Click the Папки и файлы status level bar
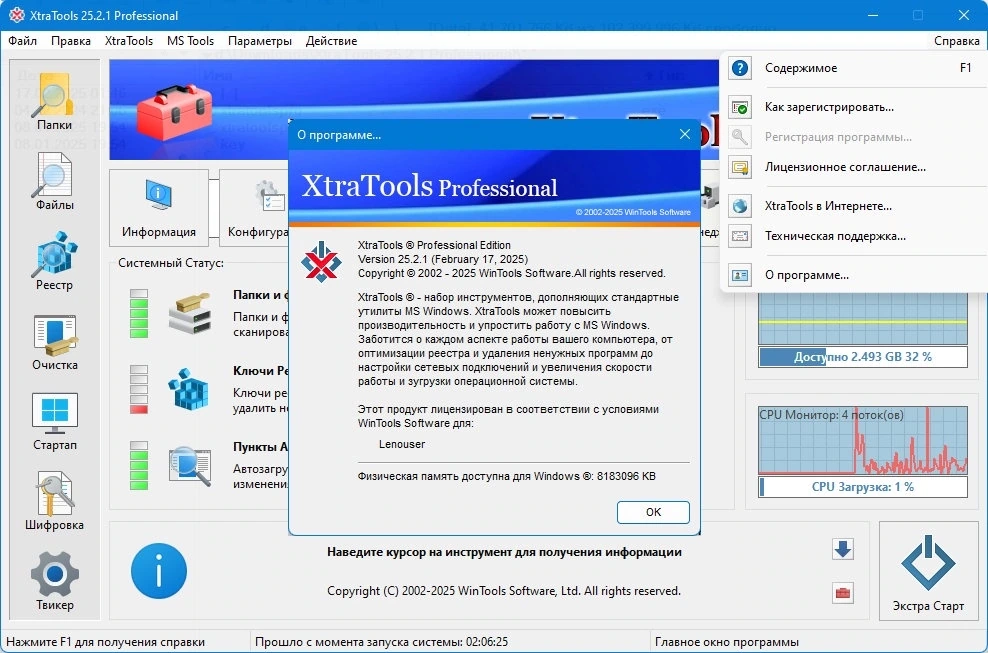This screenshot has width=988, height=653. [139, 313]
